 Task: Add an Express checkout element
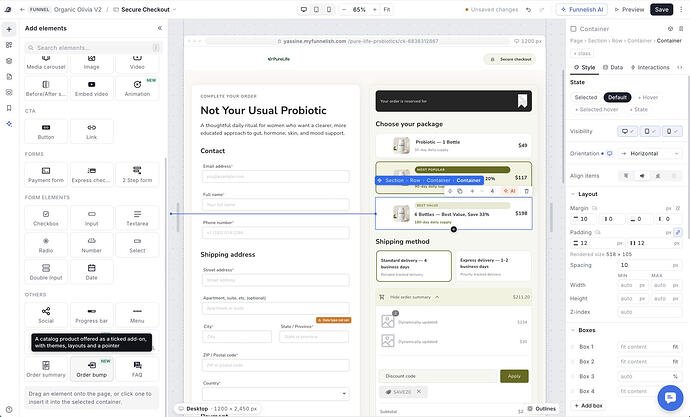(x=91, y=175)
